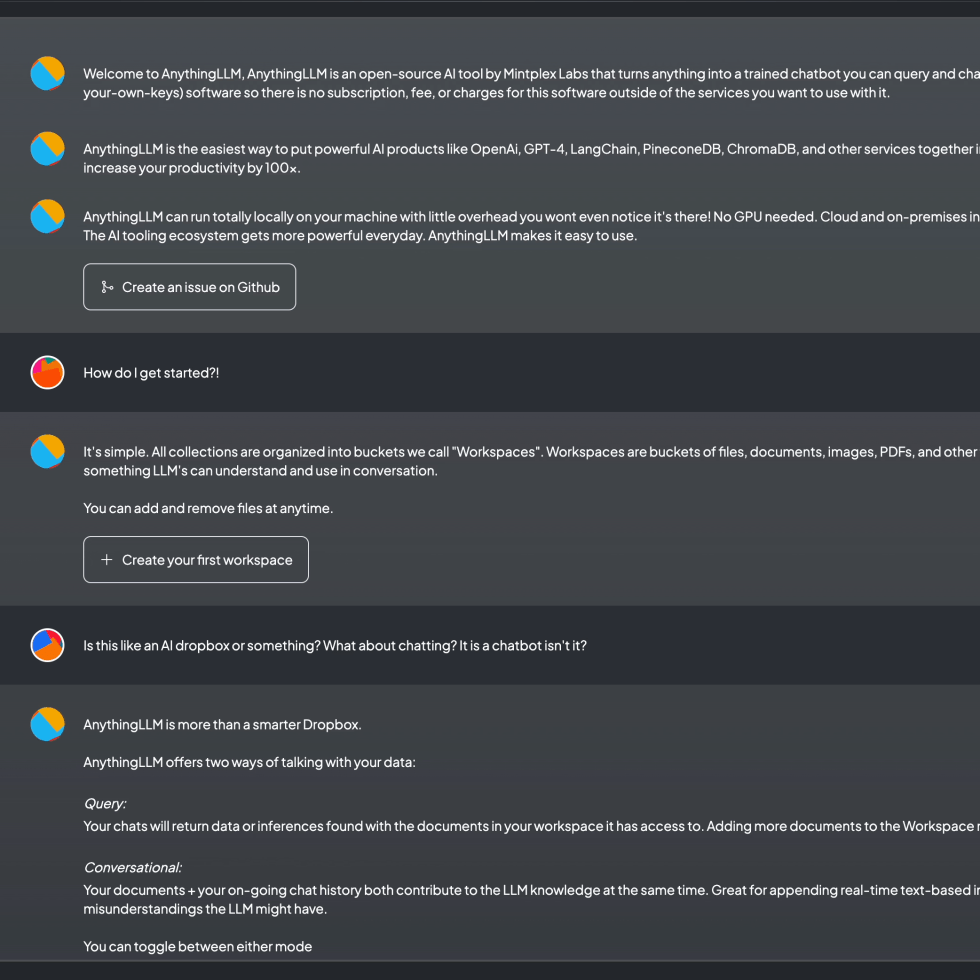Click the avatar beside the 'It's simple' message
This screenshot has width=980, height=980.
[47, 451]
